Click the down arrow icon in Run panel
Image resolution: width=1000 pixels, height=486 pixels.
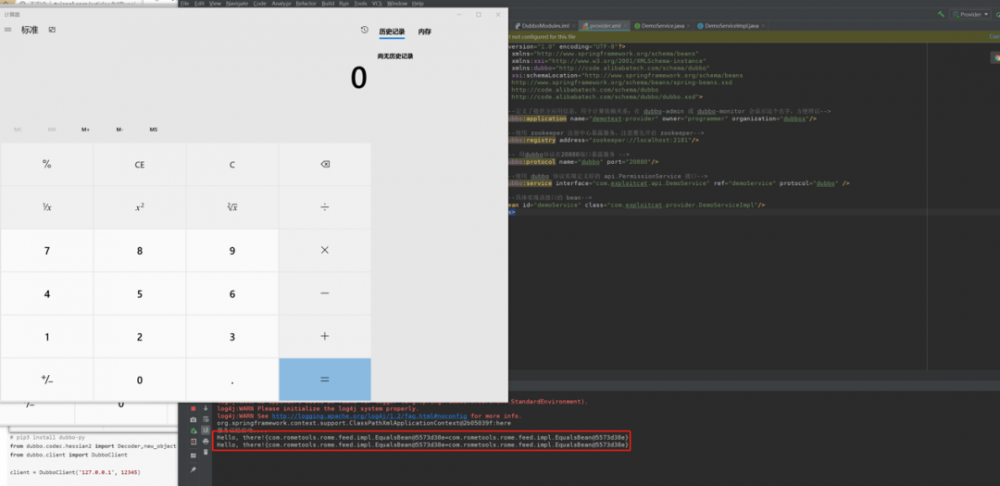point(205,408)
